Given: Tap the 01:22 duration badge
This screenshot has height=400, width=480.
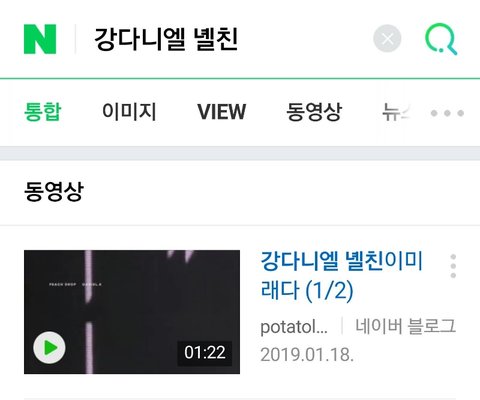Looking at the screenshot, I should [x=205, y=352].
